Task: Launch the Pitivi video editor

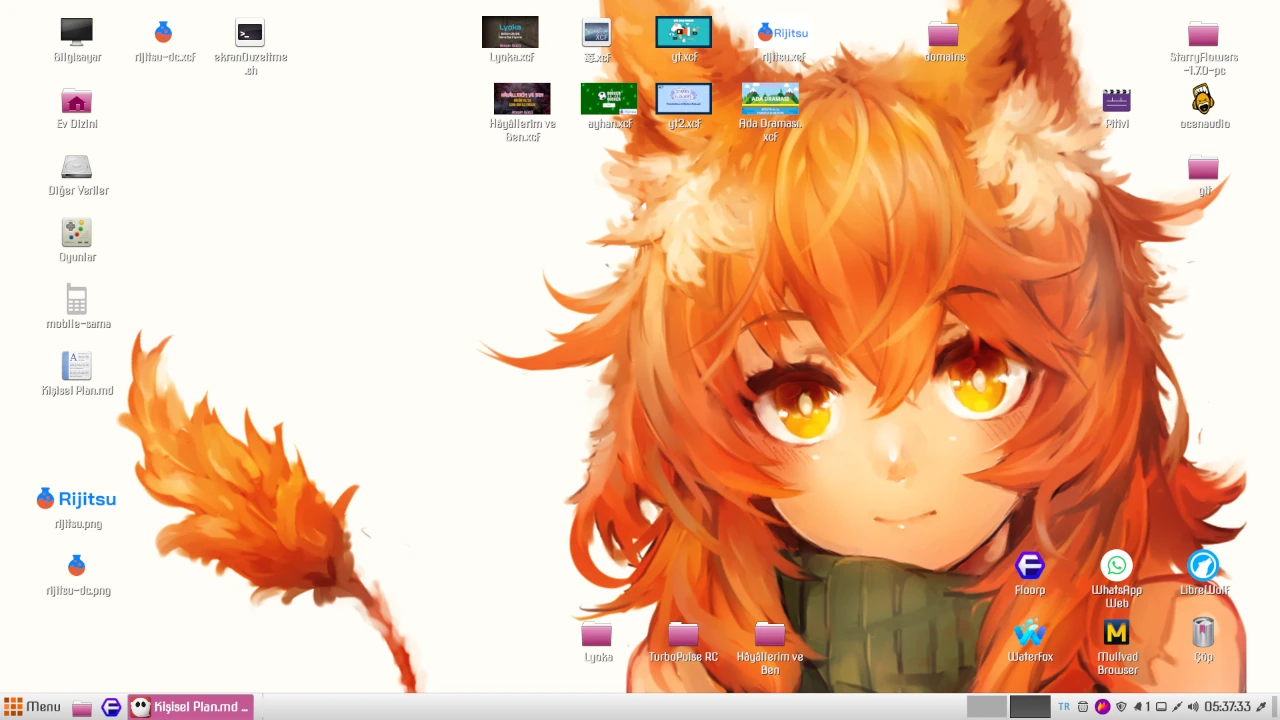Action: (x=1117, y=100)
